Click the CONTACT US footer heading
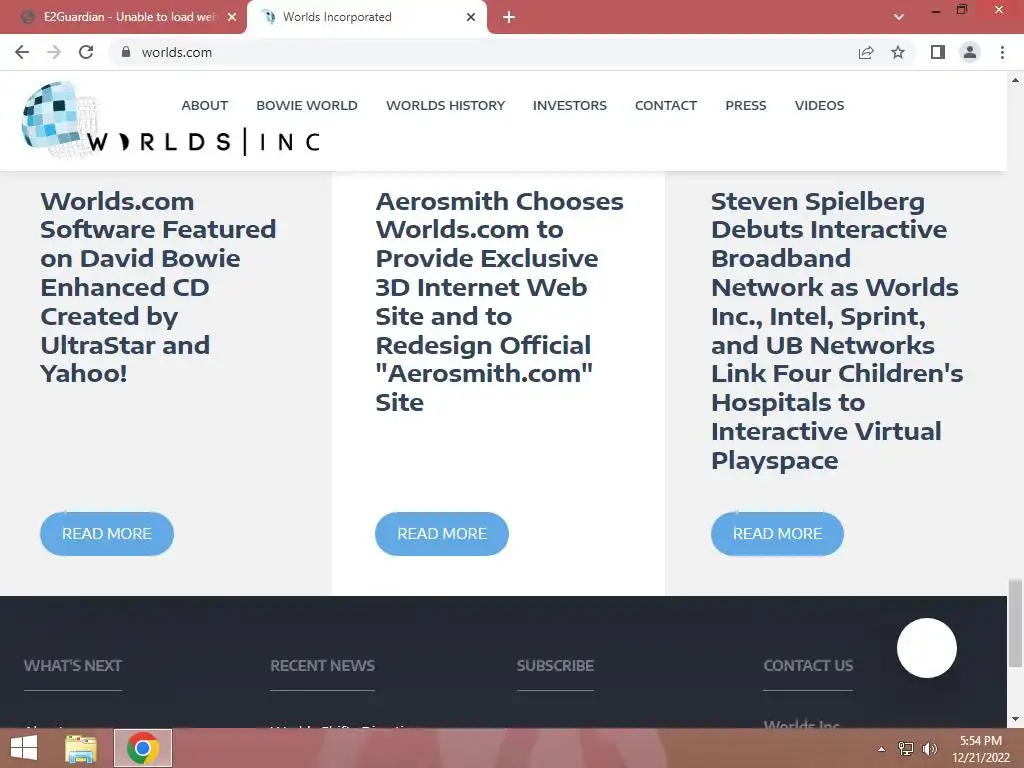Viewport: 1024px width, 768px height. [x=808, y=665]
